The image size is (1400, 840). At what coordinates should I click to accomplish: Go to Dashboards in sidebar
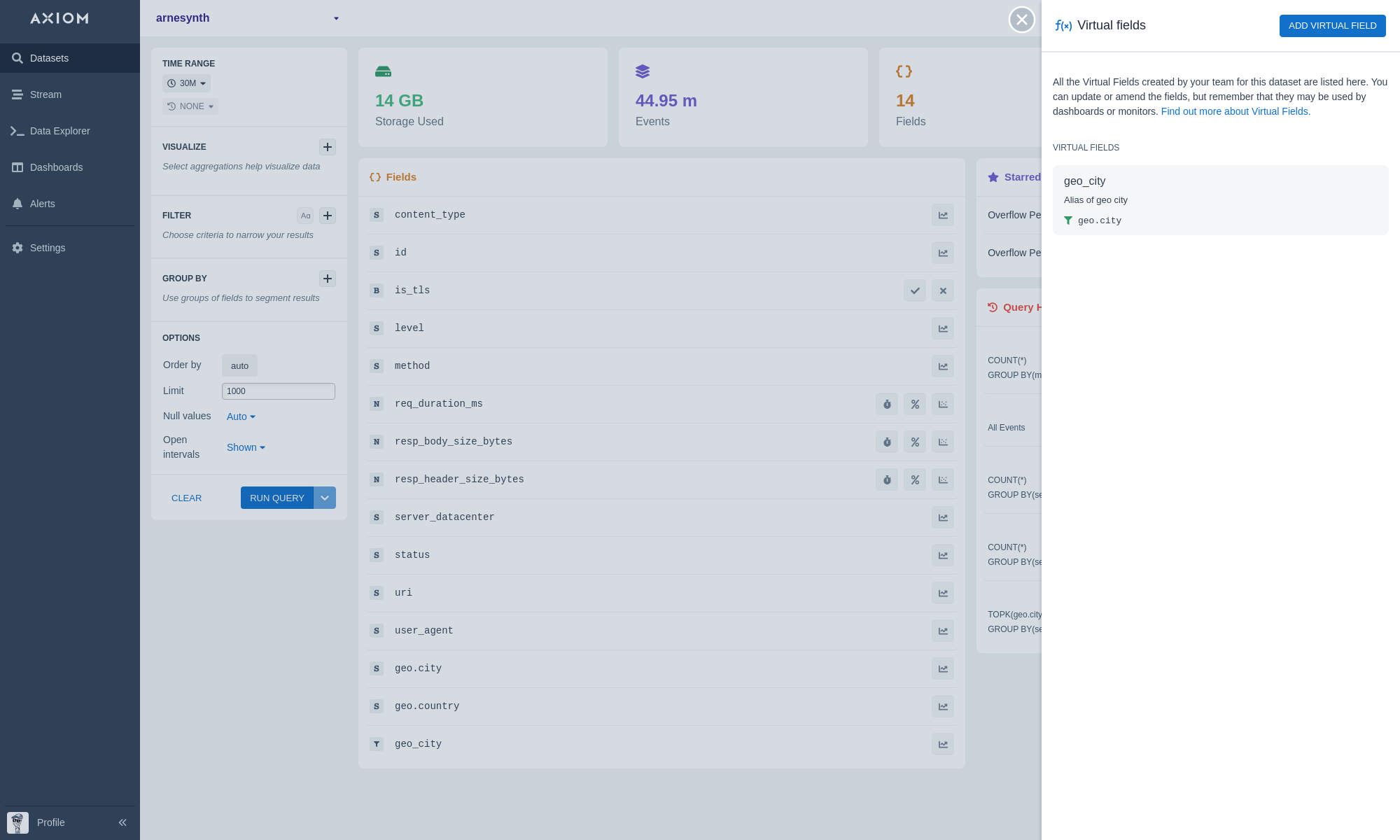(56, 167)
